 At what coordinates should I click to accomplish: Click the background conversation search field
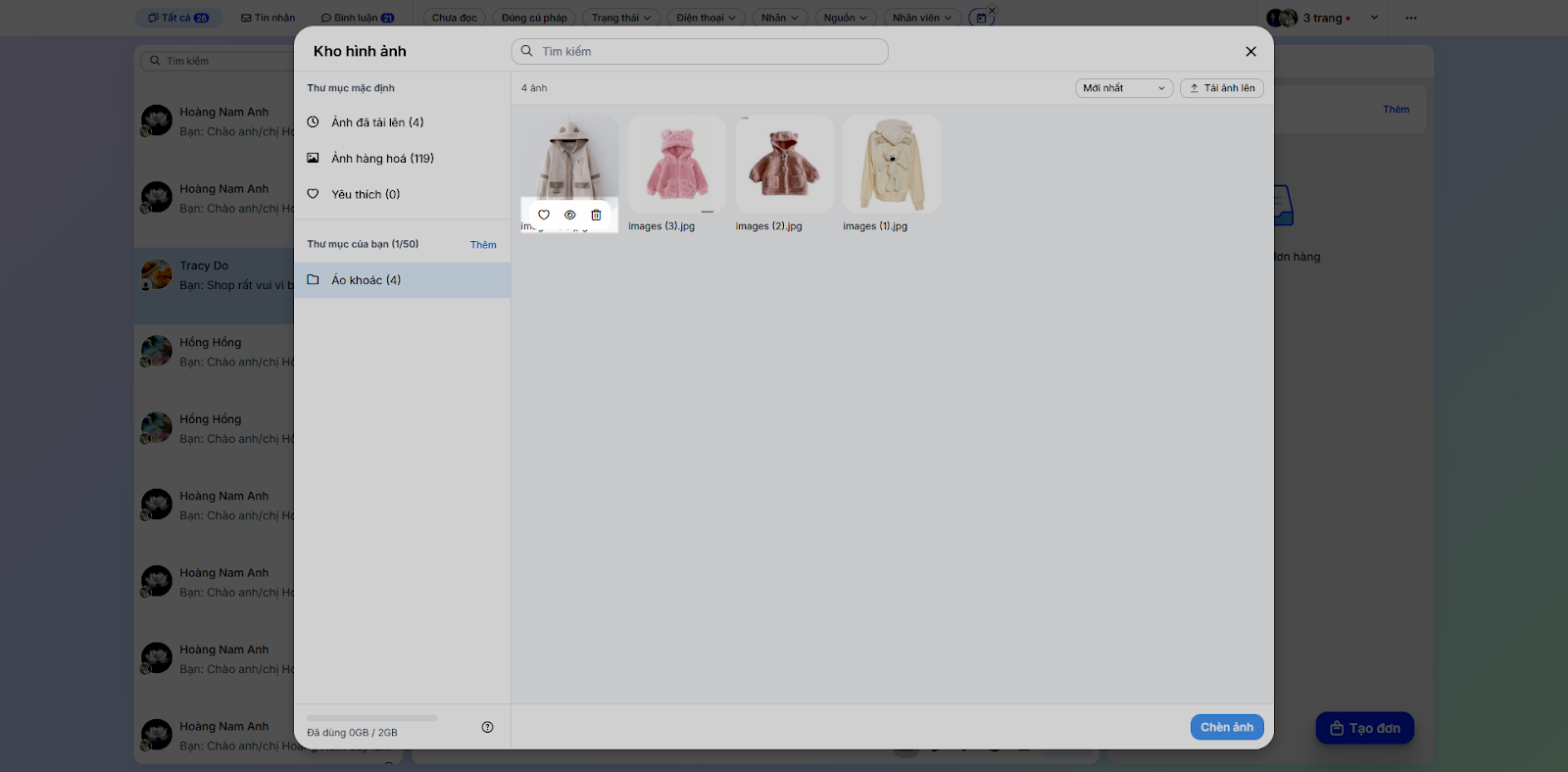tap(218, 61)
